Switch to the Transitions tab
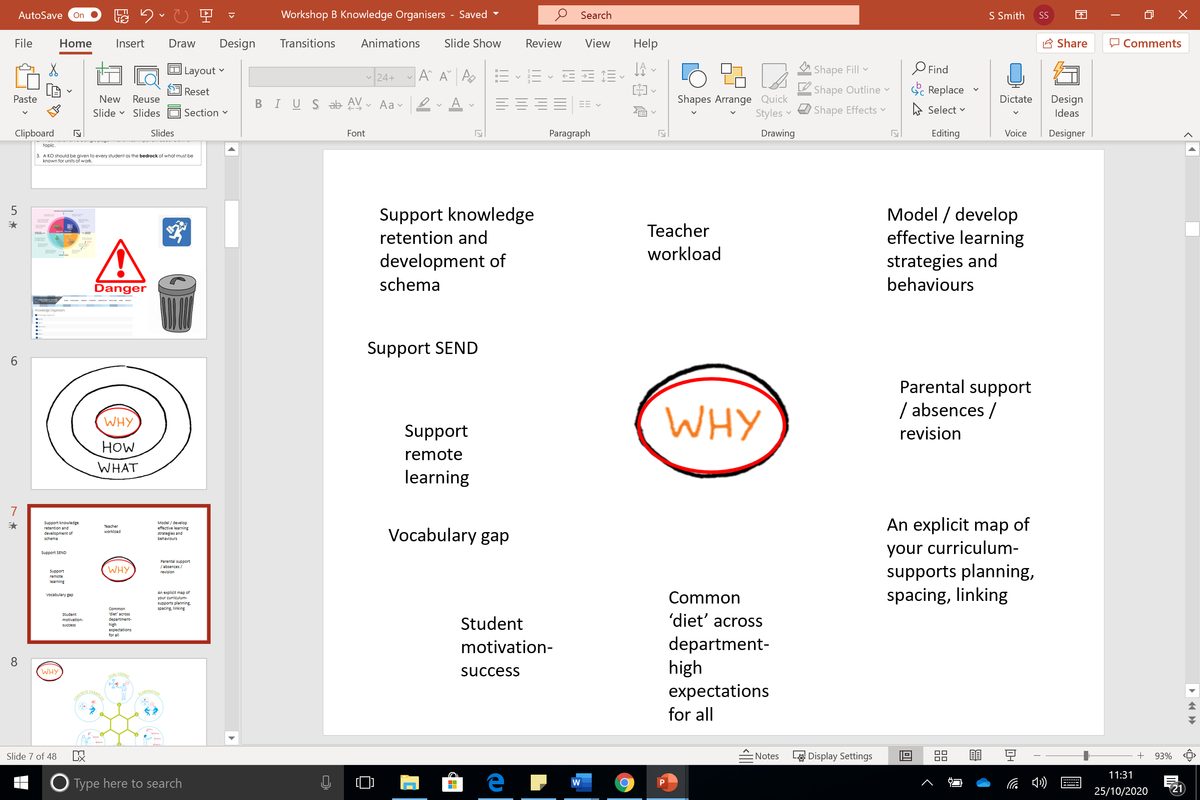This screenshot has width=1200, height=800. coord(307,43)
